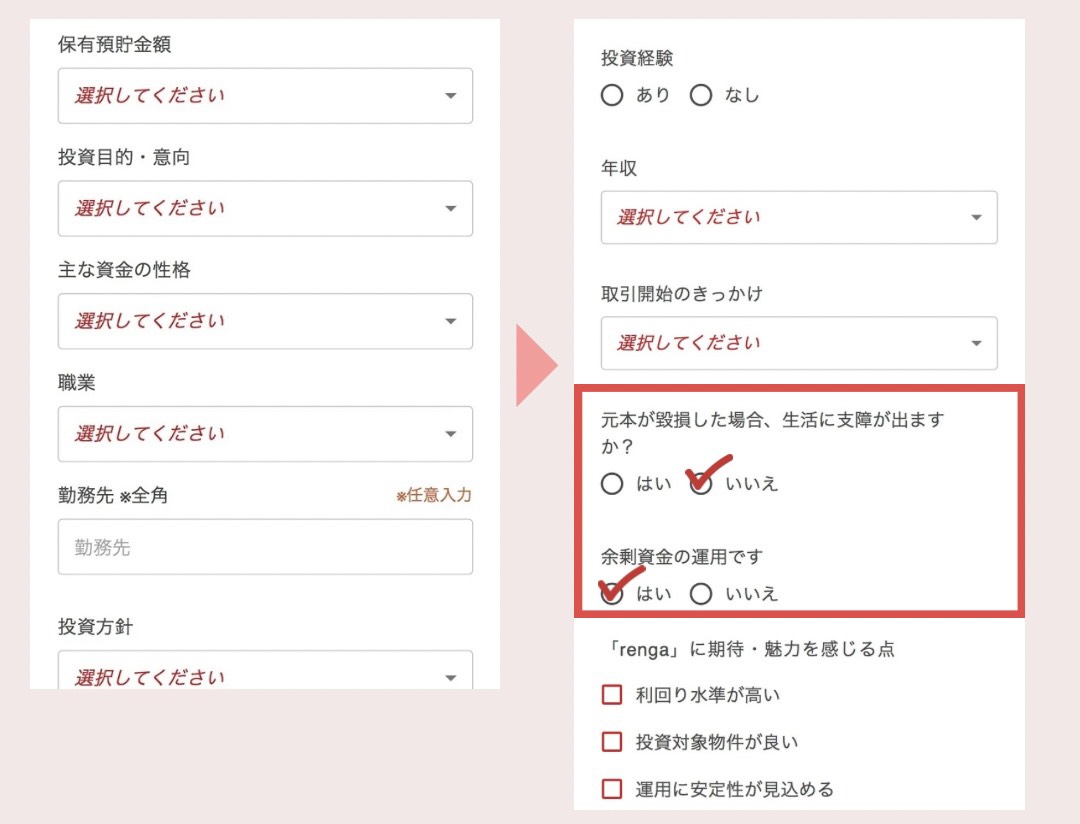The width and height of the screenshot is (1080, 824).
Task: Enable the 運用に安定性が見込める checkbox
Action: pyautogui.click(x=612, y=789)
